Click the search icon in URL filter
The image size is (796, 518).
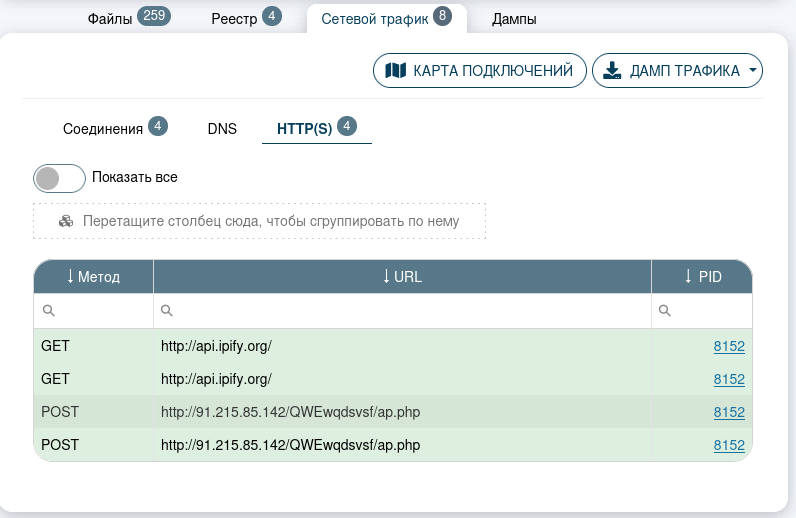click(x=167, y=311)
